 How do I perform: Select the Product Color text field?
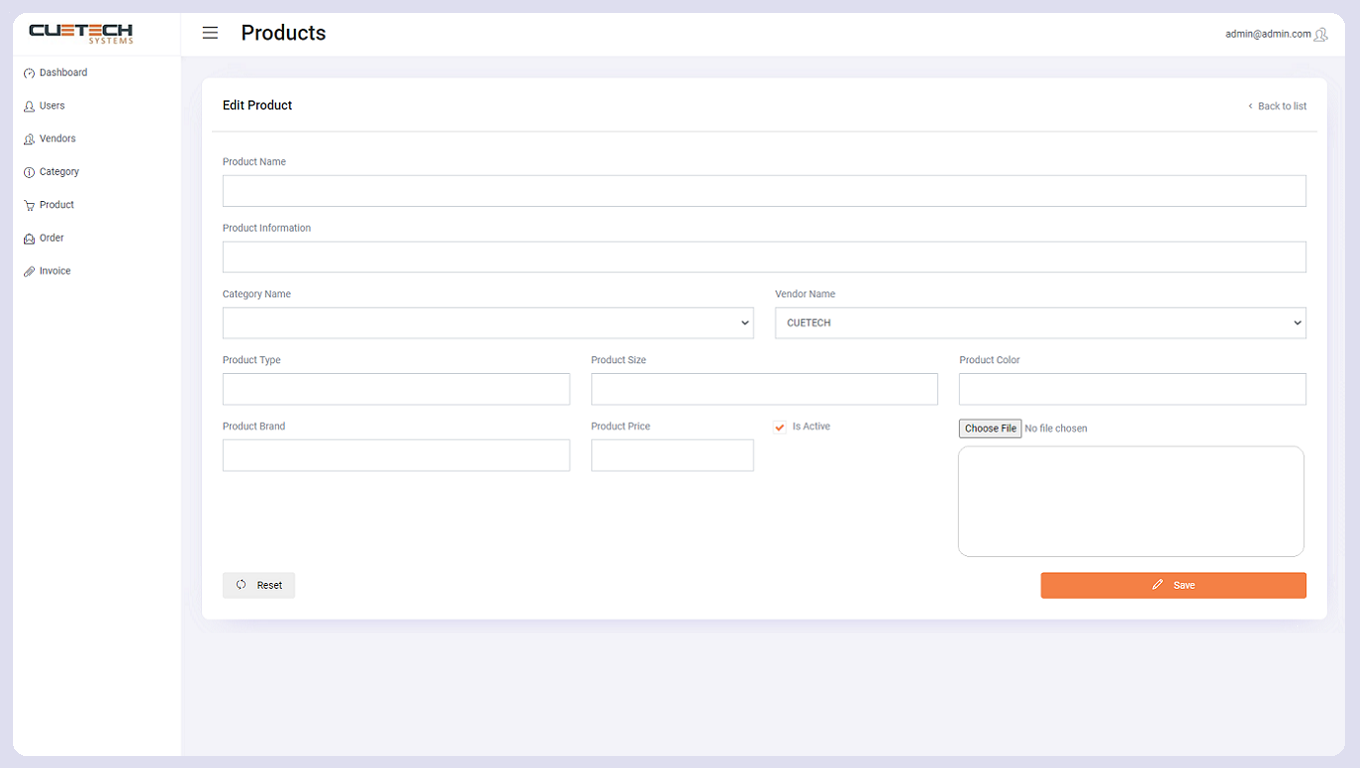click(1132, 389)
